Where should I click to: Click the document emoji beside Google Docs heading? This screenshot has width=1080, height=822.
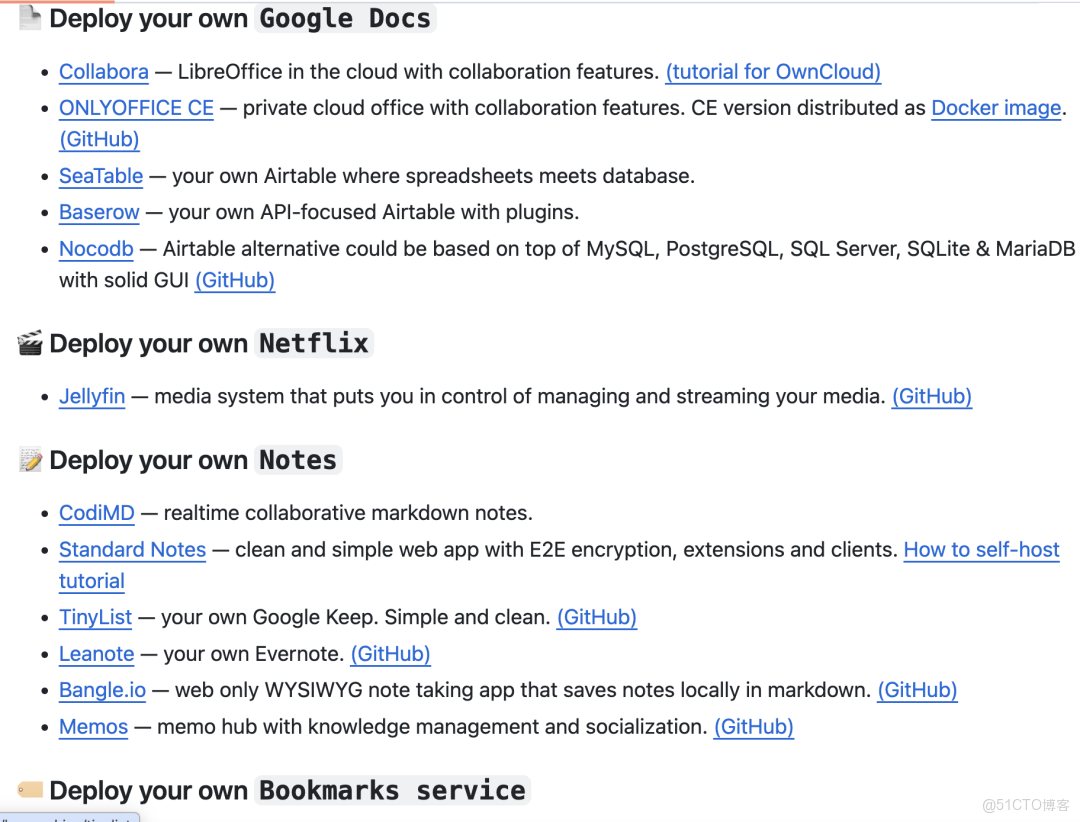[30, 18]
